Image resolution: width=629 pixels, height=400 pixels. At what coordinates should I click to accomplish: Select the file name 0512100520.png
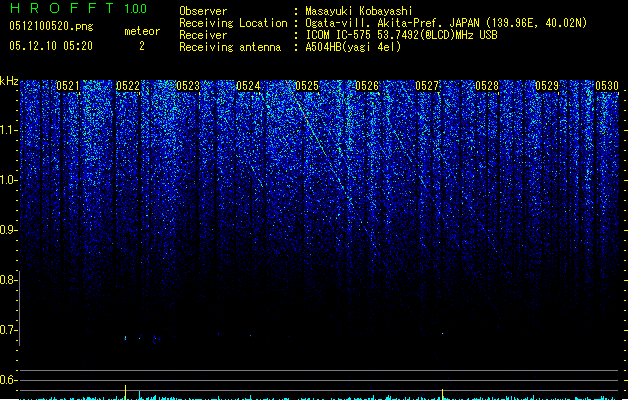point(51,26)
